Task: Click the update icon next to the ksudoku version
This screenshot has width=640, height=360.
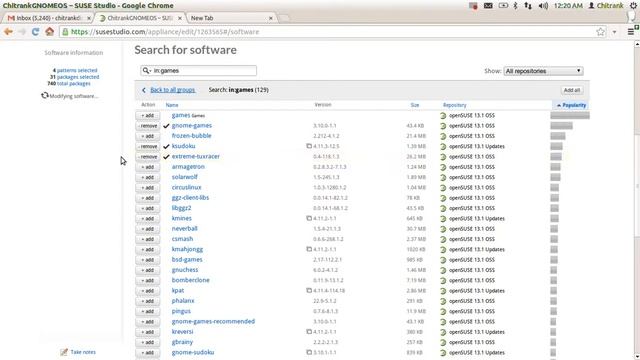Action: tap(309, 146)
